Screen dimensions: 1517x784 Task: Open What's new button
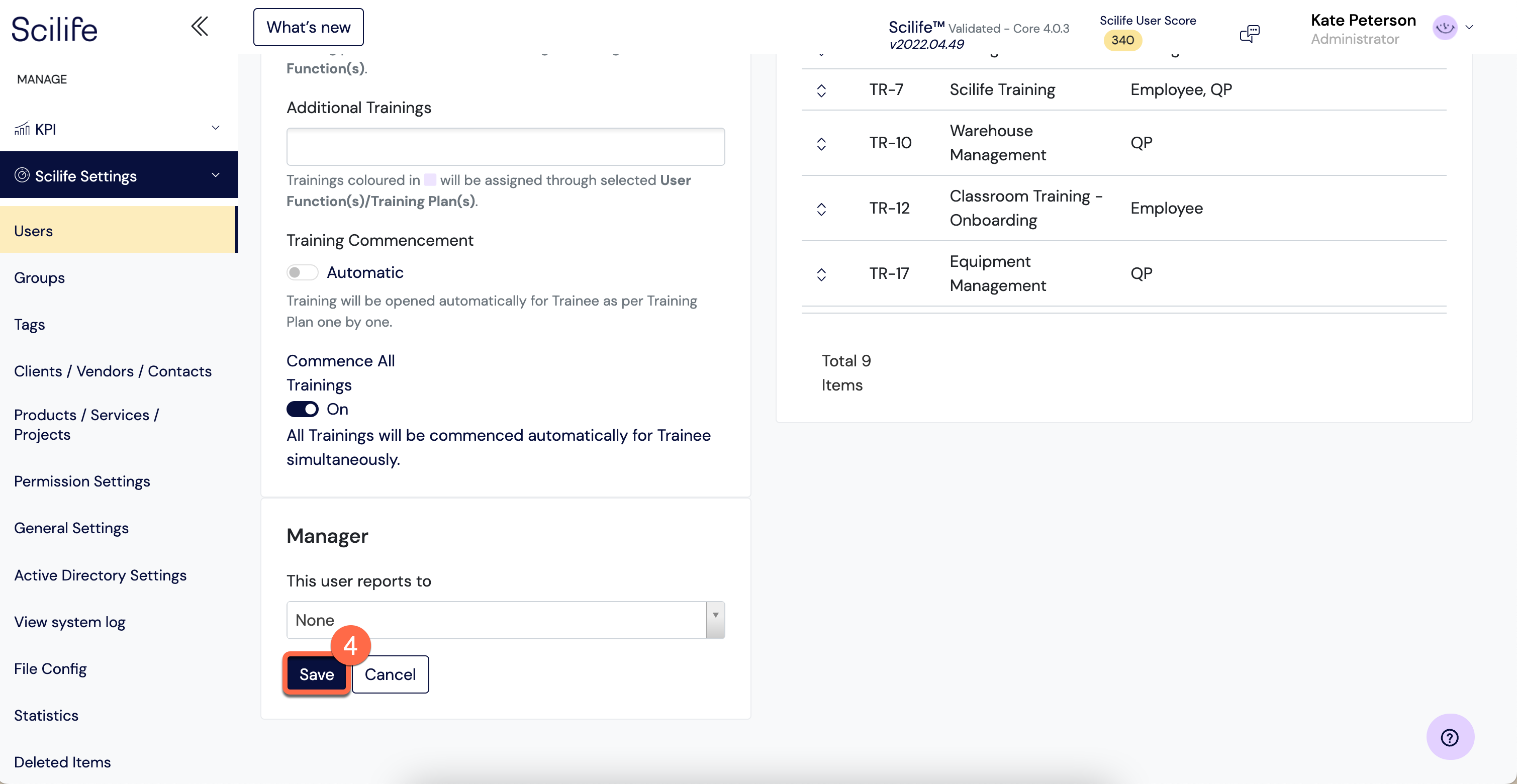[308, 27]
